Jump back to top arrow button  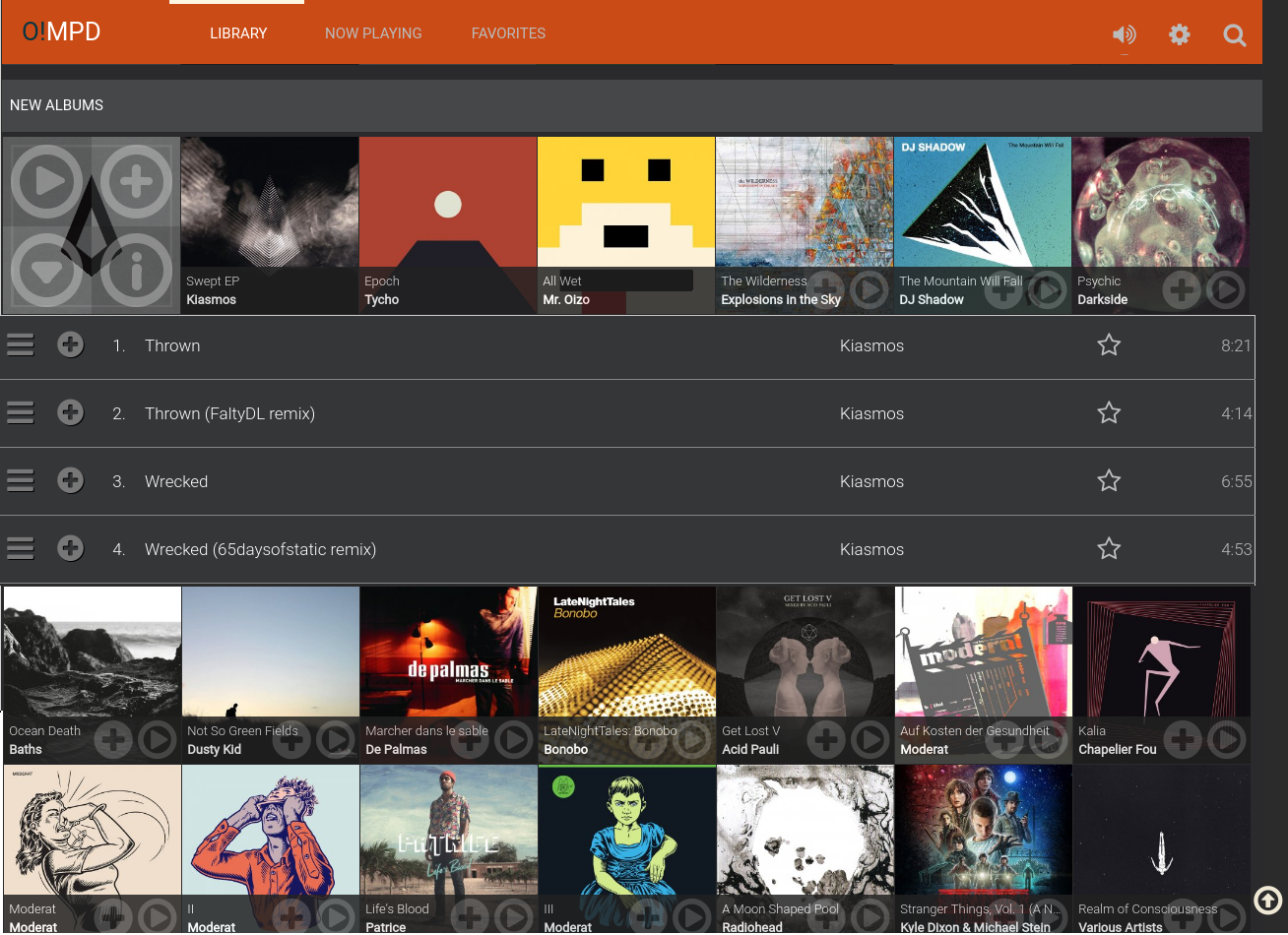[1268, 900]
